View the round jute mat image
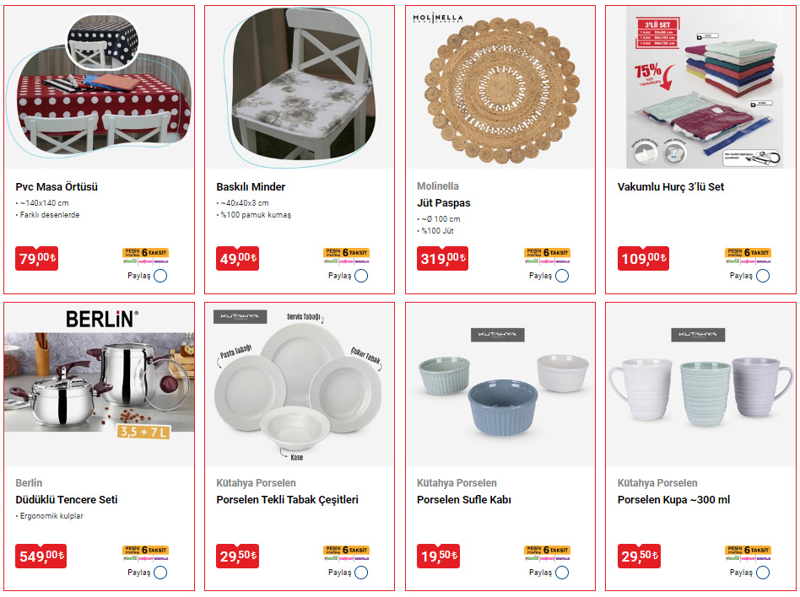Image resolution: width=800 pixels, height=597 pixels. pyautogui.click(x=501, y=87)
